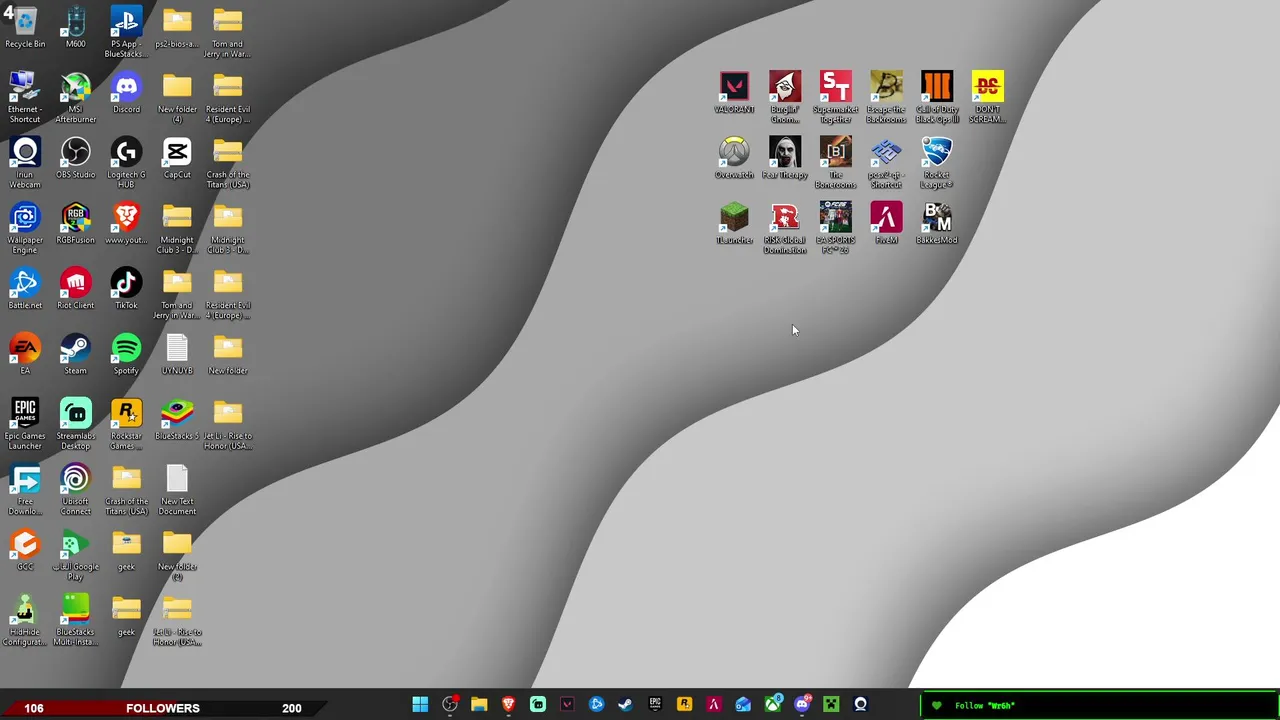Open the Minecraft creeper icon in taskbar

pyautogui.click(x=831, y=705)
